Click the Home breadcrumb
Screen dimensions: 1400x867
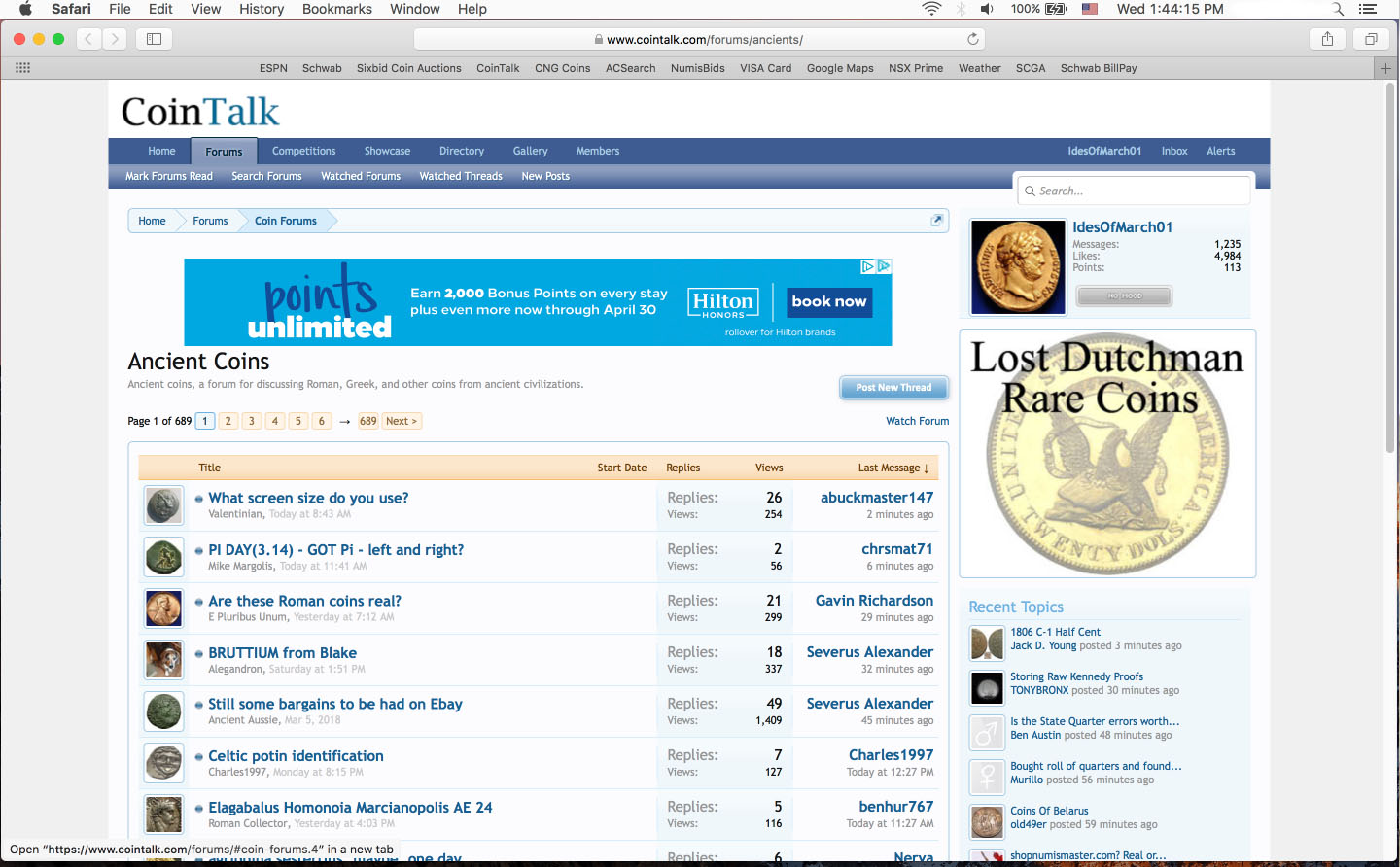(152, 221)
